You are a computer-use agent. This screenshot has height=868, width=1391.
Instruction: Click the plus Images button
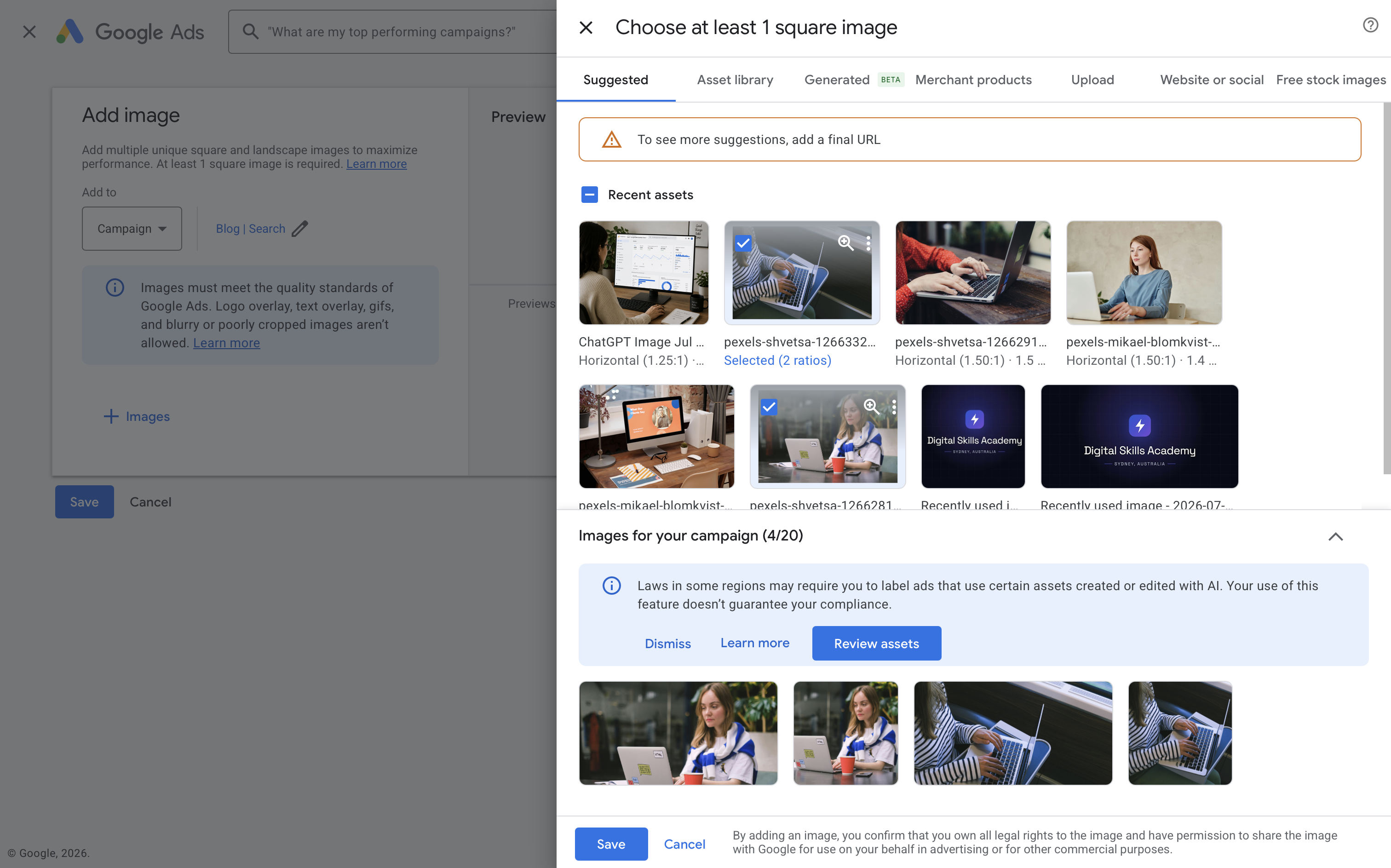tap(136, 416)
